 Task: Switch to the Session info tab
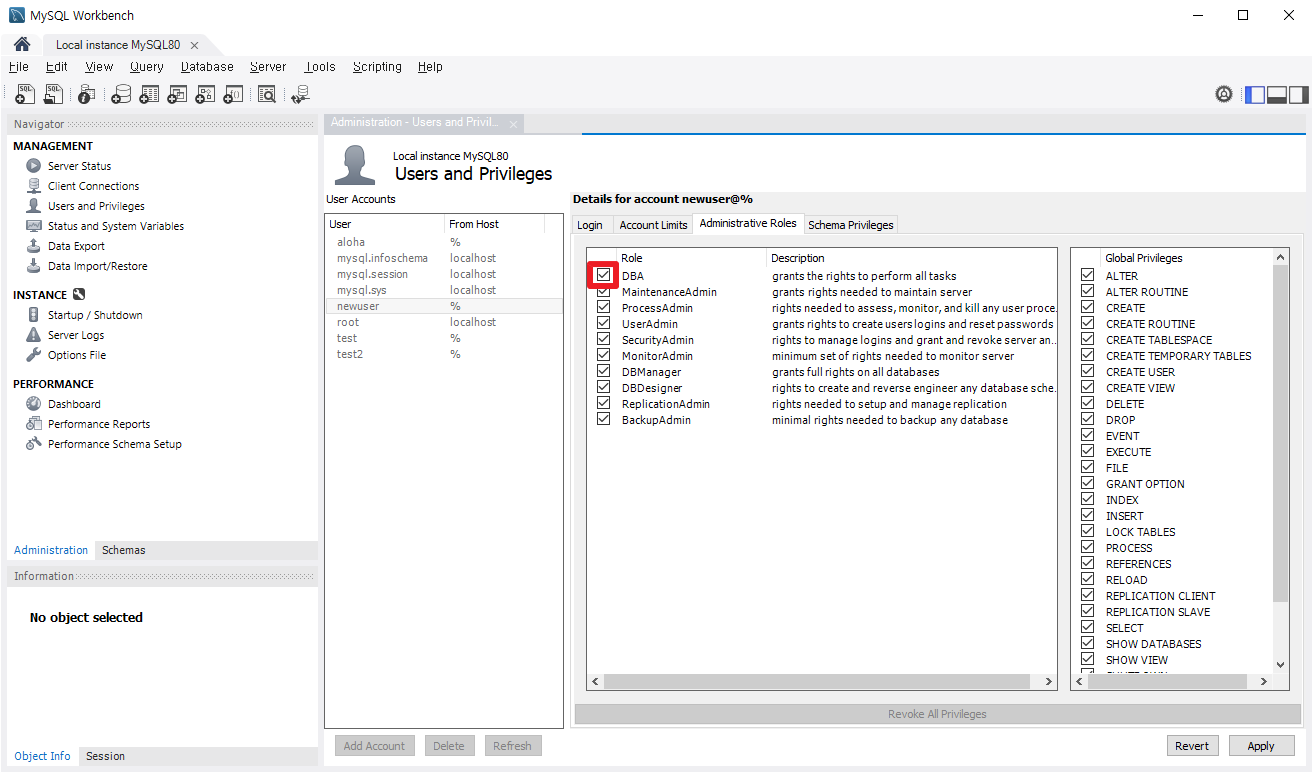pyautogui.click(x=105, y=756)
